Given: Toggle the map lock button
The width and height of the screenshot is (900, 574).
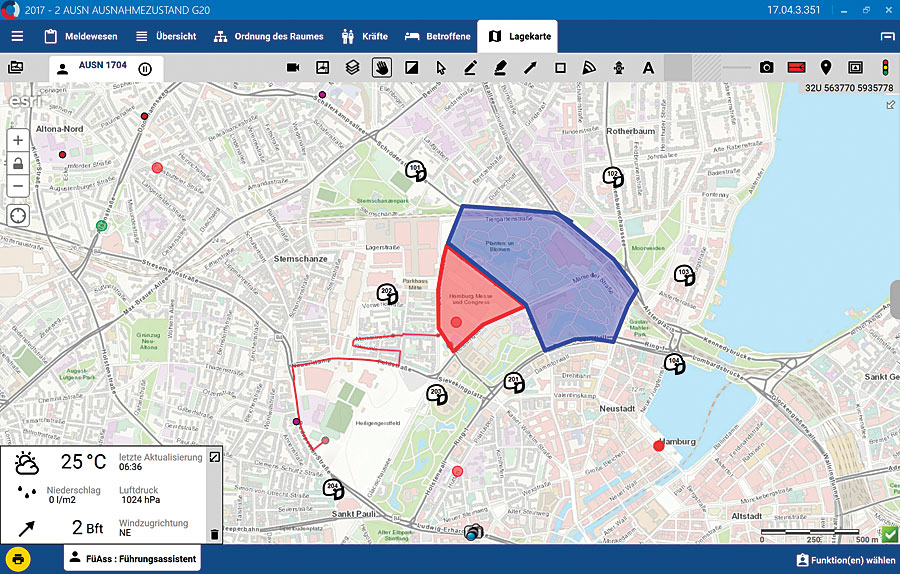Looking at the screenshot, I should tap(18, 164).
